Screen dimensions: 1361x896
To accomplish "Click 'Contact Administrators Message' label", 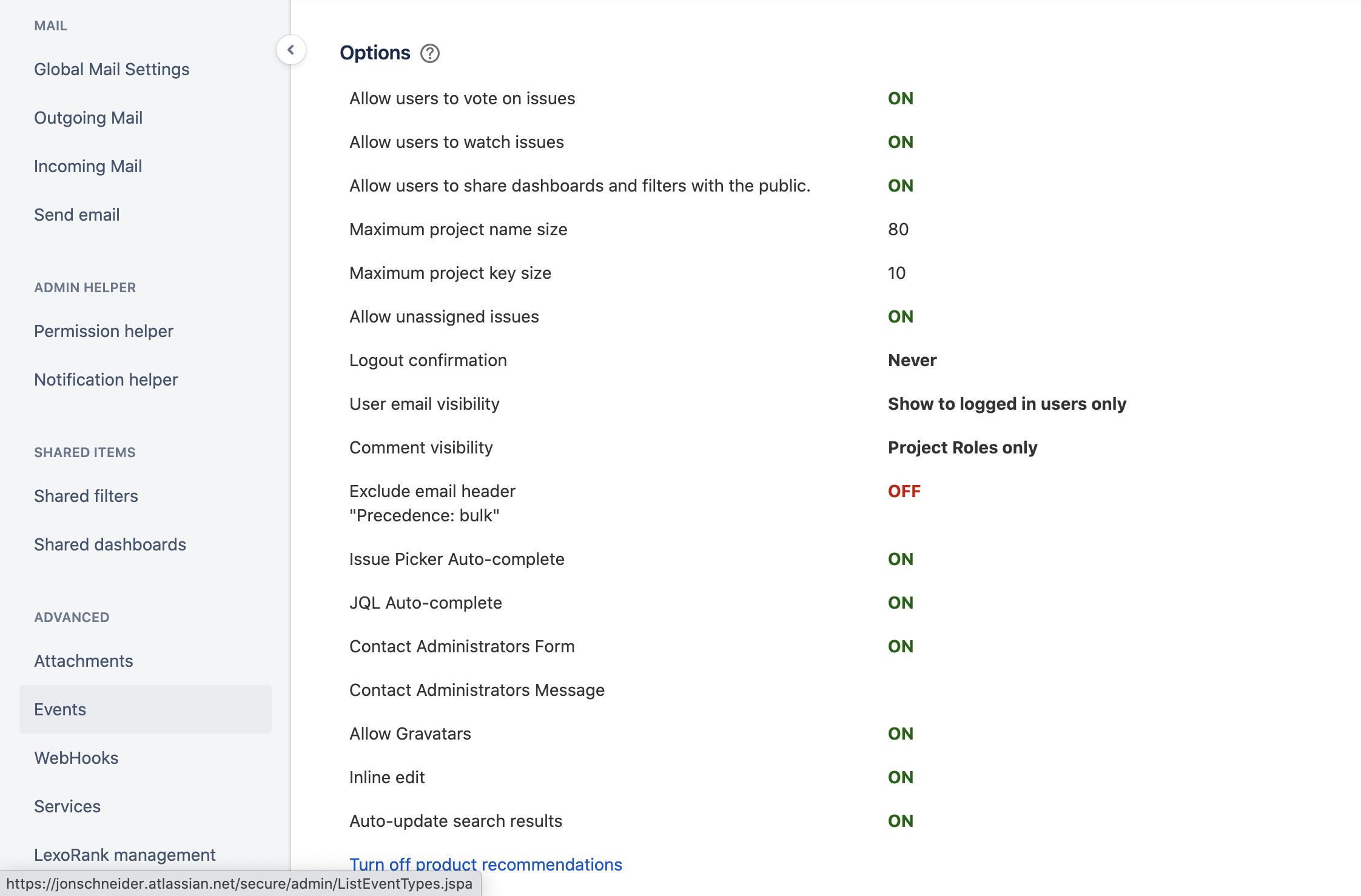I will coord(477,690).
